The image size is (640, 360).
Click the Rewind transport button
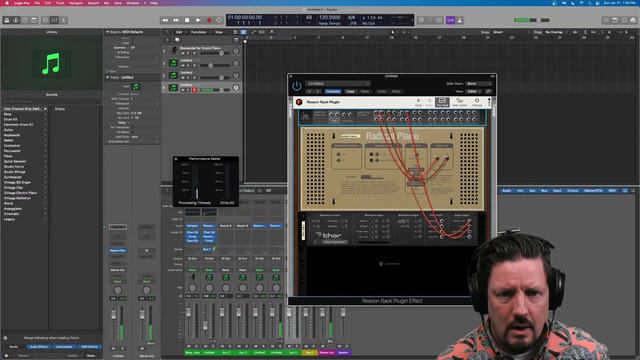tap(165, 20)
